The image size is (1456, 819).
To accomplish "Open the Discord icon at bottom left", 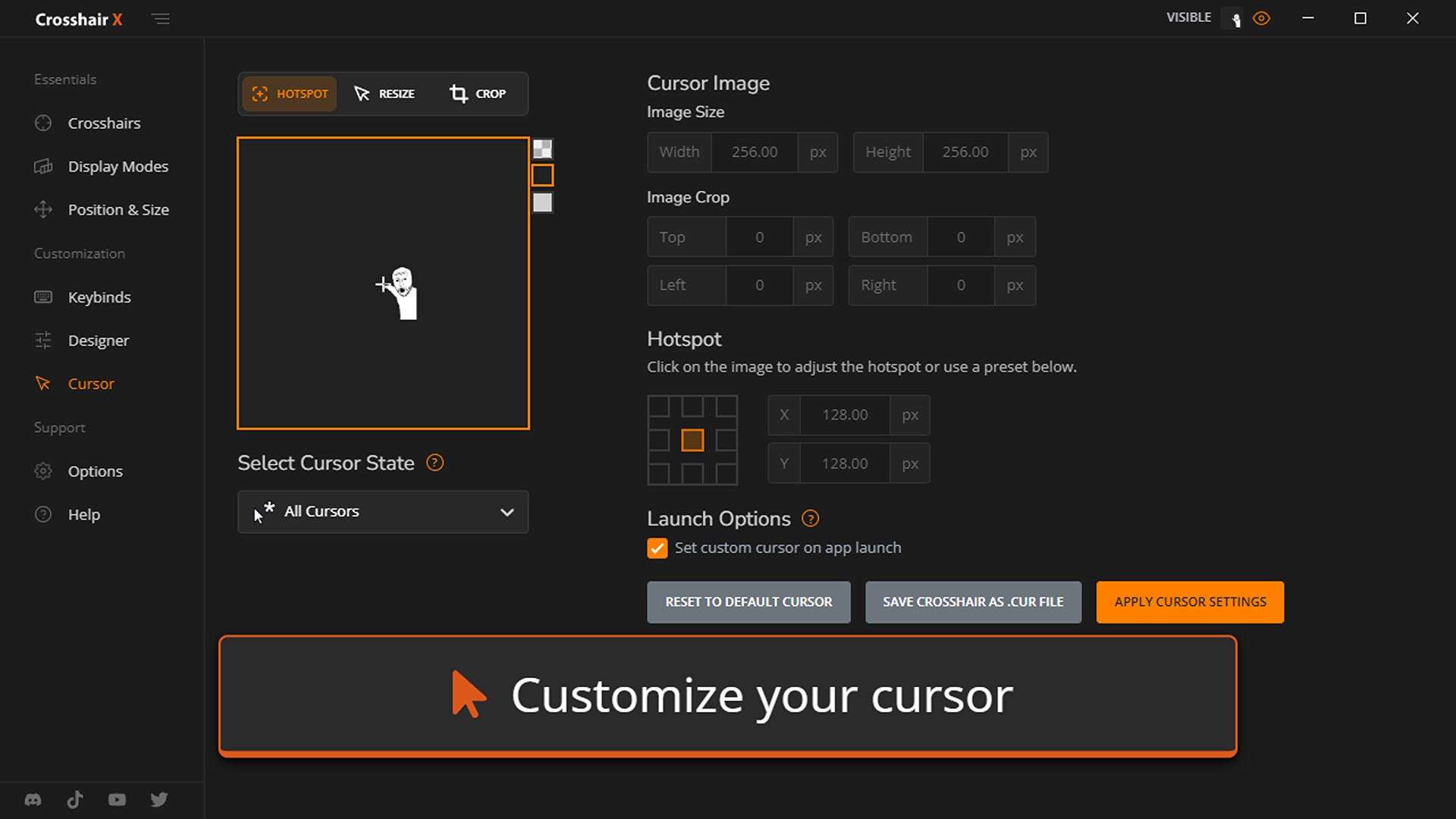I will (33, 799).
